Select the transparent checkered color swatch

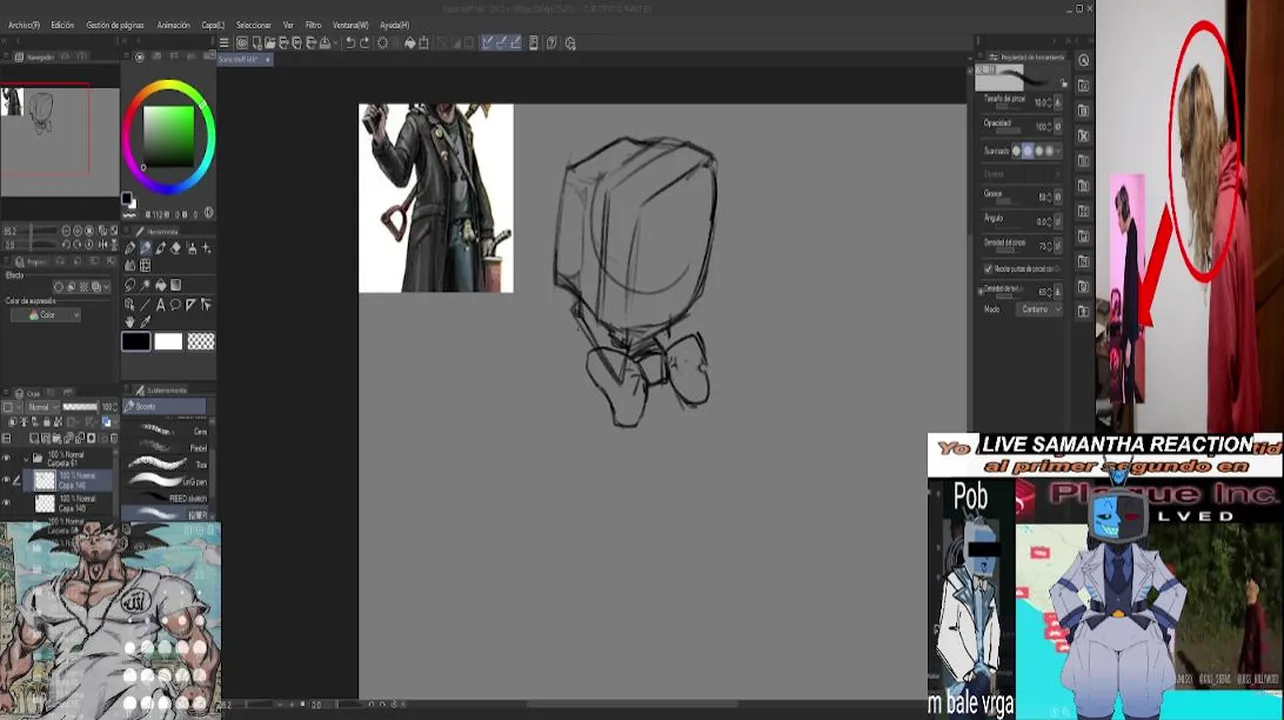[201, 342]
